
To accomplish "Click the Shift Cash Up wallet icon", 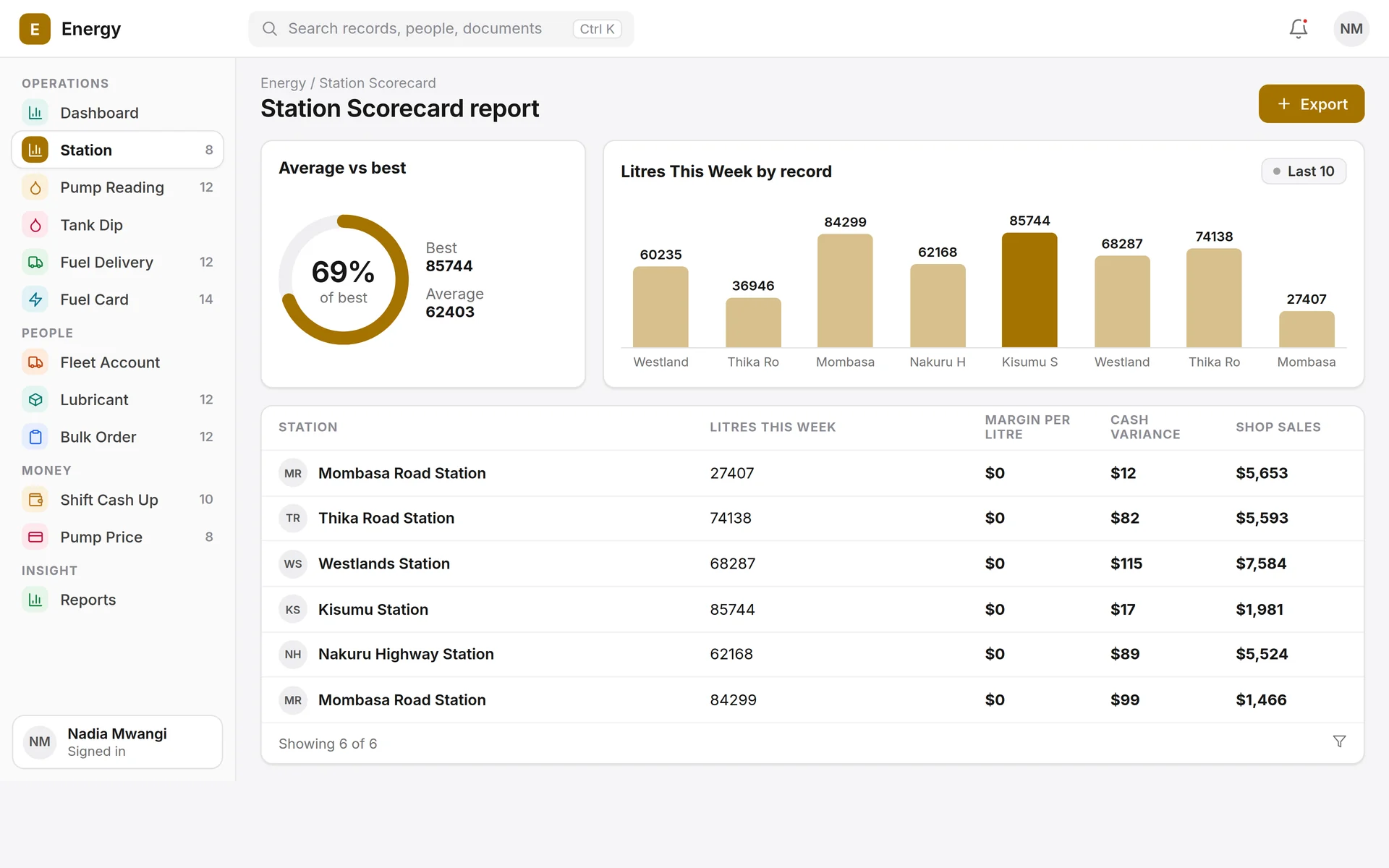I will (x=35, y=500).
